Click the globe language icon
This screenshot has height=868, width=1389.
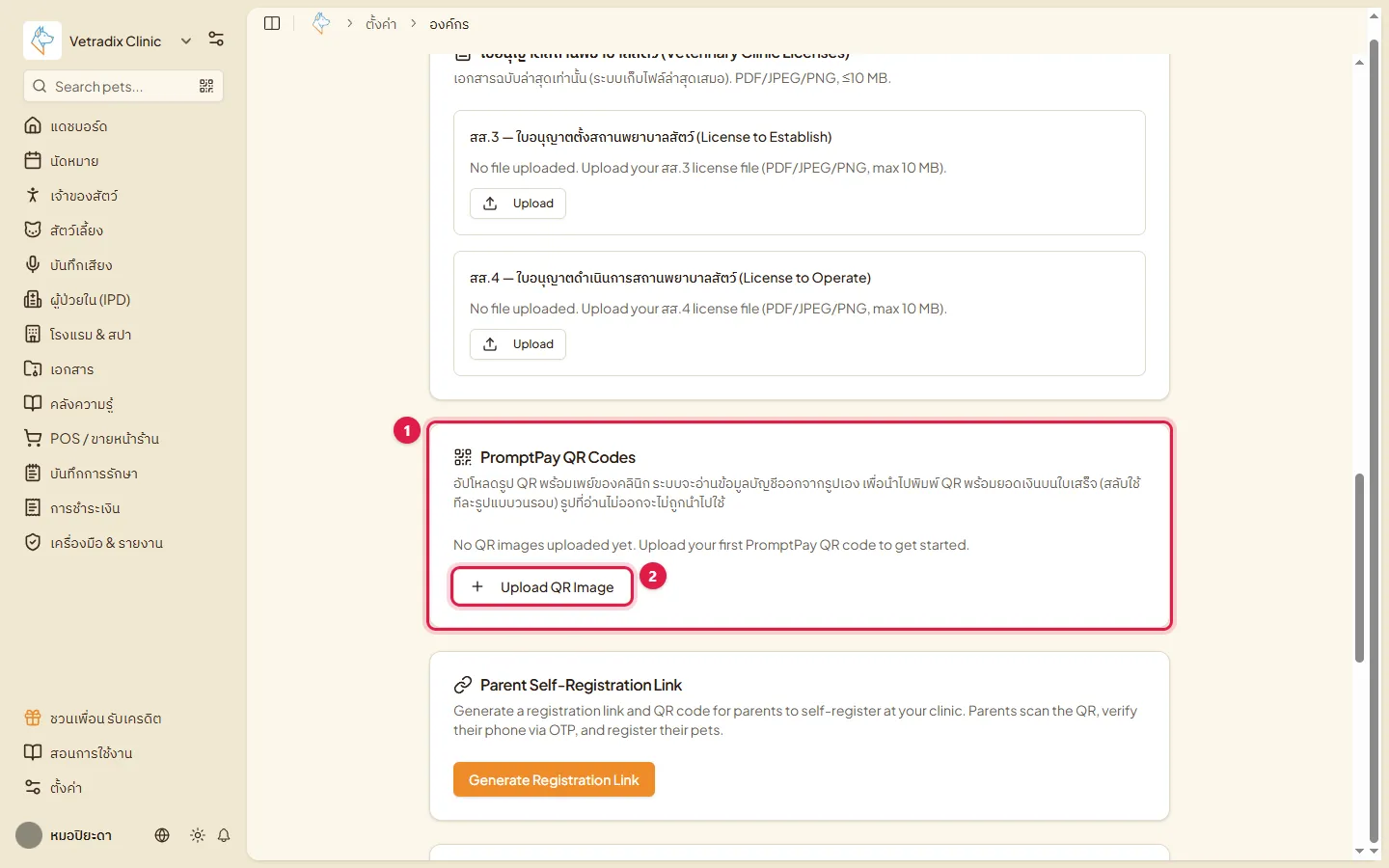pos(162,835)
